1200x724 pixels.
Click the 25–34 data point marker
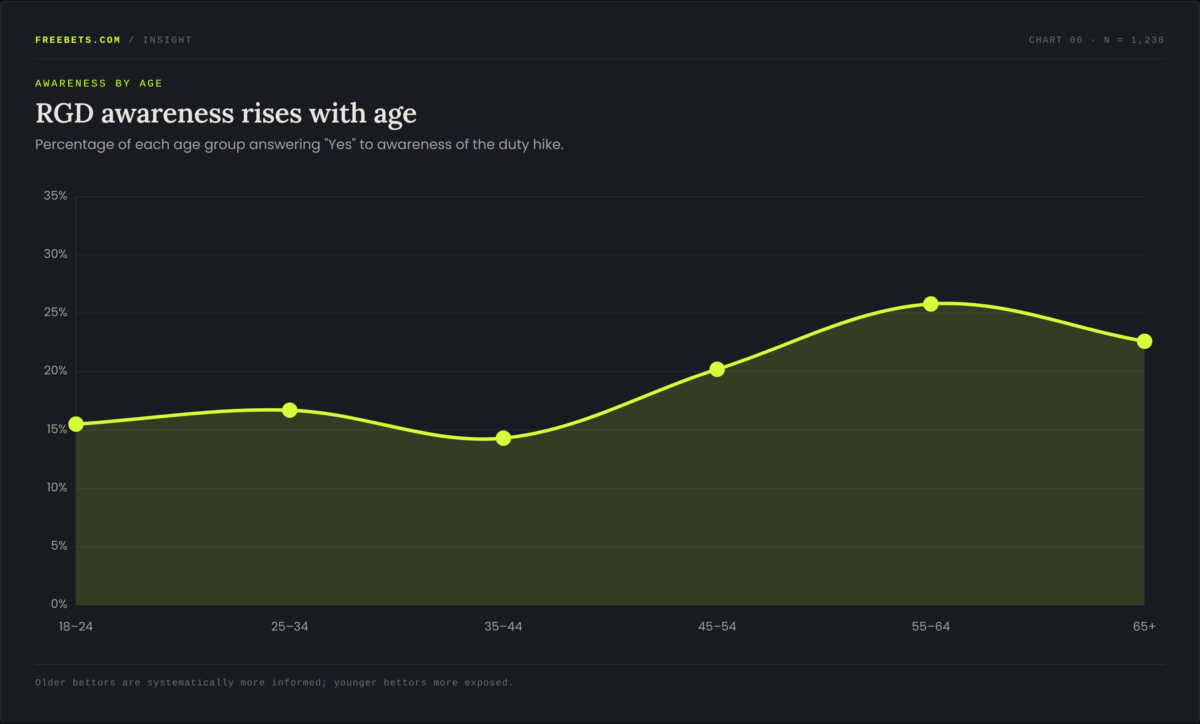tap(290, 410)
